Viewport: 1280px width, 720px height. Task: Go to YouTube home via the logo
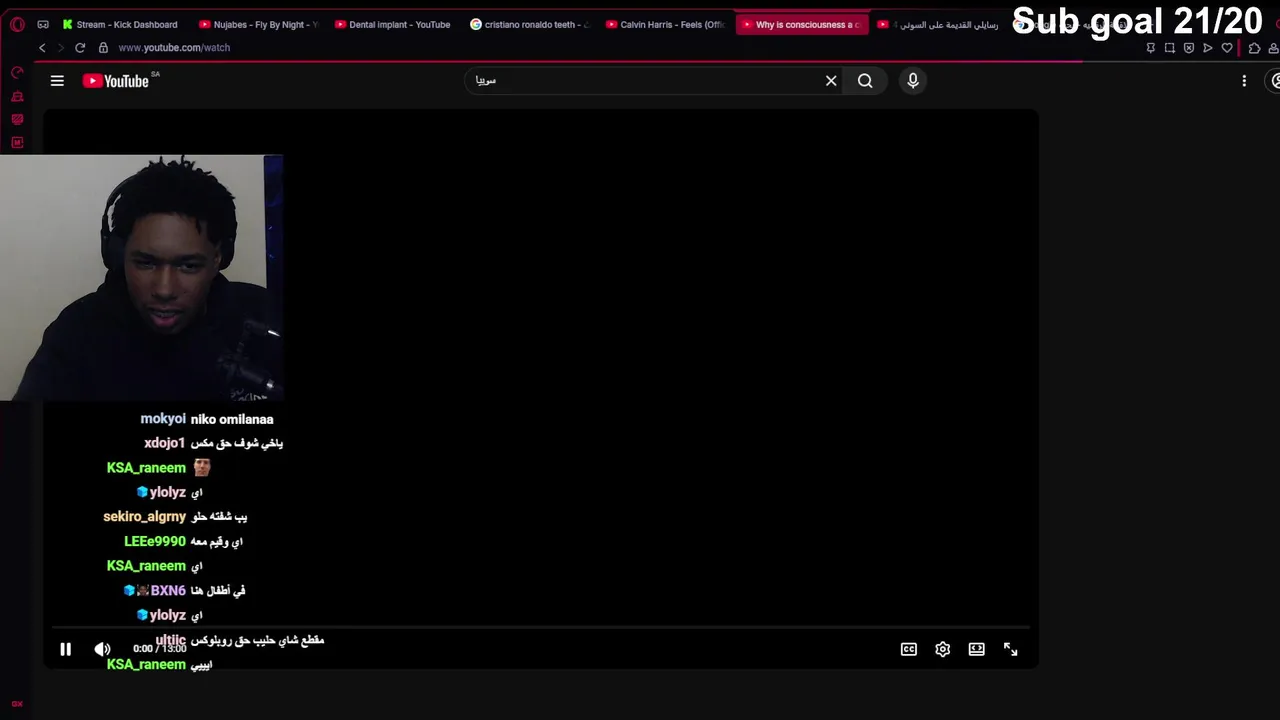(x=116, y=81)
